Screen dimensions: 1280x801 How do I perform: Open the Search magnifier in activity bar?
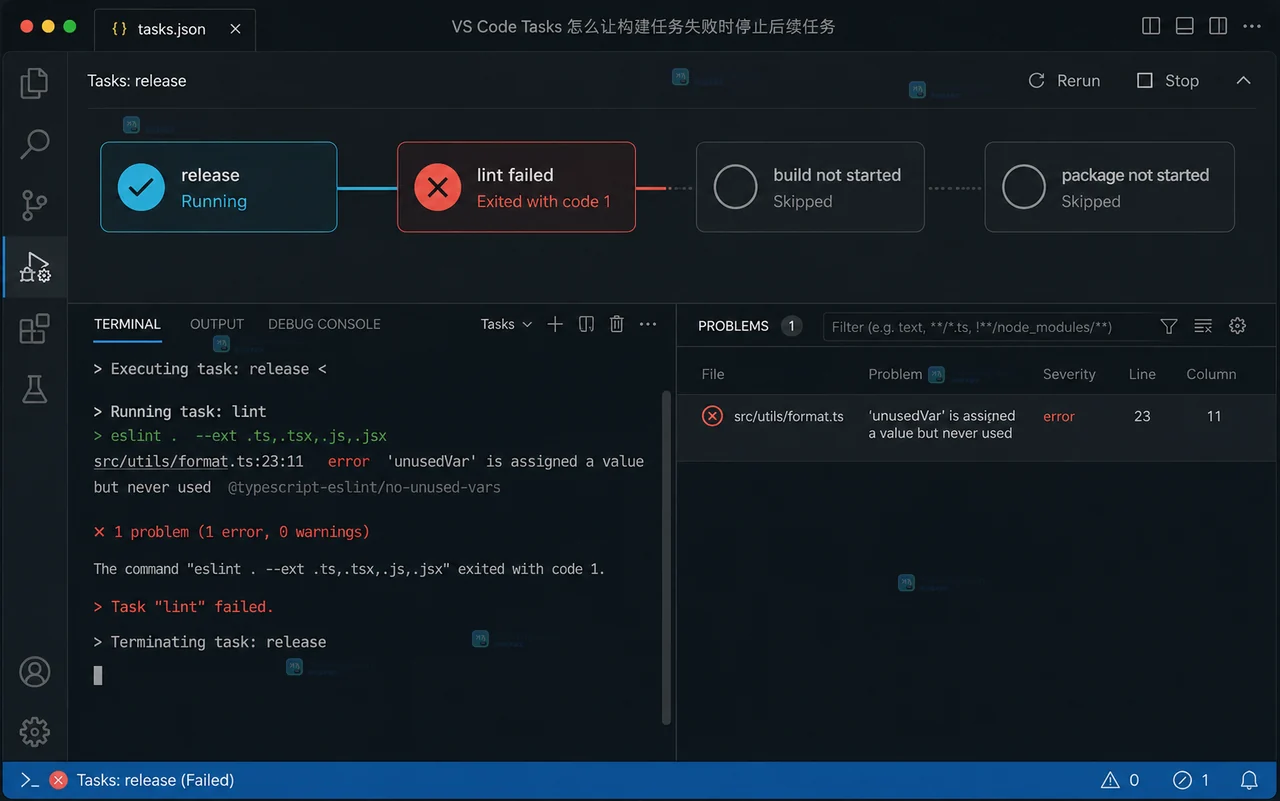(x=34, y=144)
